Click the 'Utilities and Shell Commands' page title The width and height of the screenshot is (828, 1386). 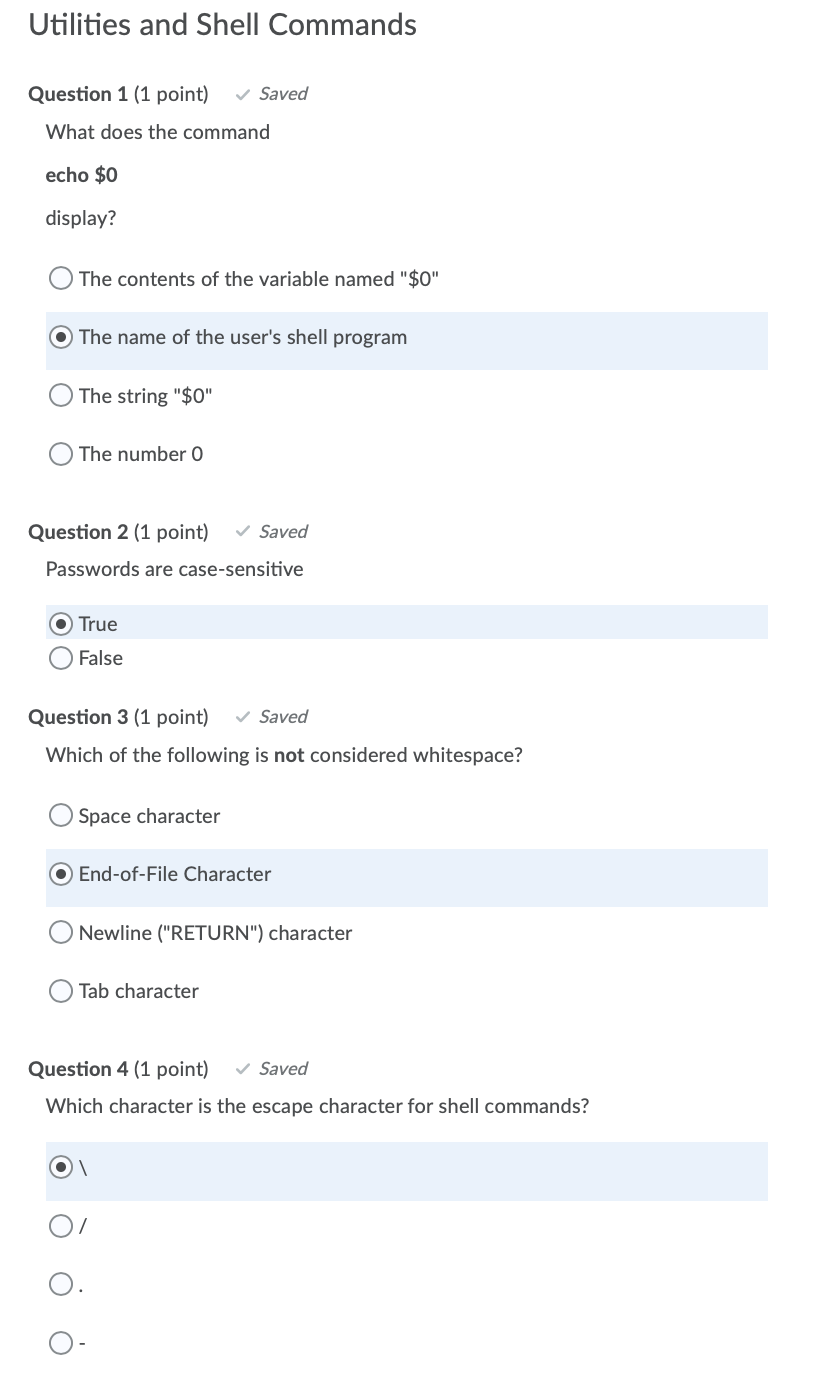coord(222,24)
